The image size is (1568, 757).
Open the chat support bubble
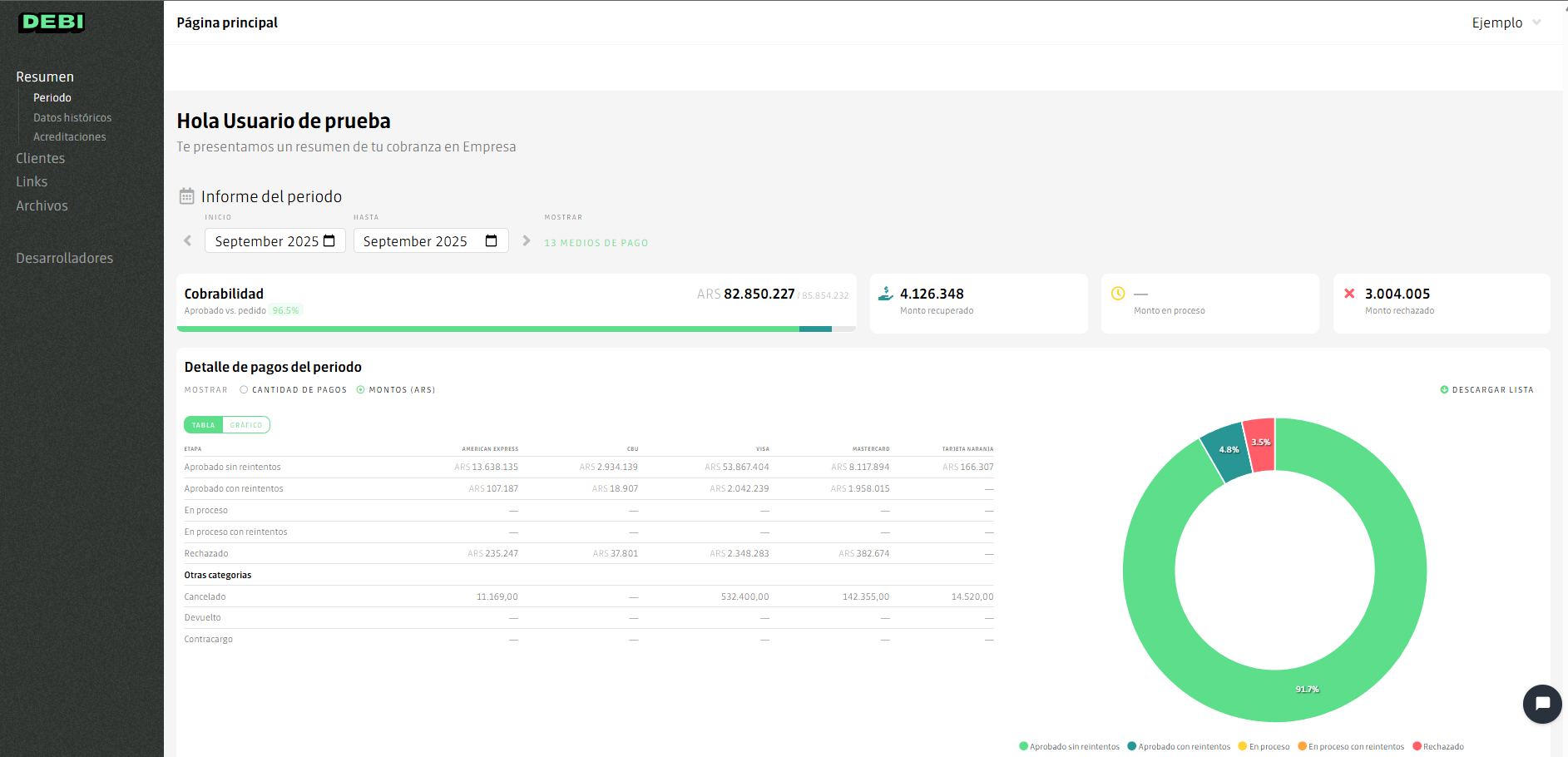1541,704
